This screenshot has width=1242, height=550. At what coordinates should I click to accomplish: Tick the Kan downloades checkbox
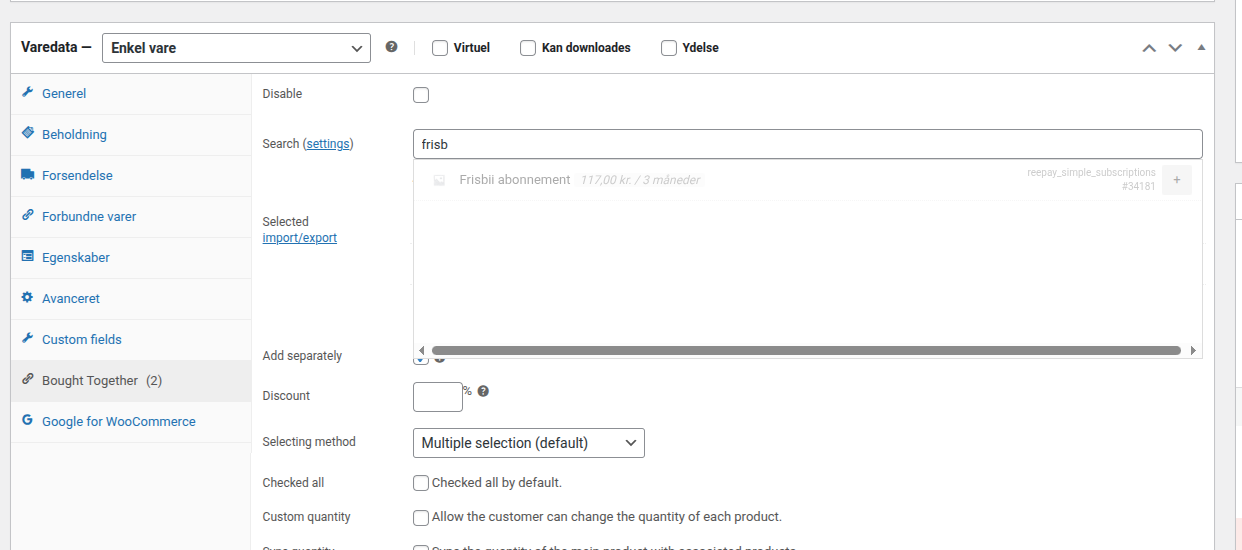point(528,48)
